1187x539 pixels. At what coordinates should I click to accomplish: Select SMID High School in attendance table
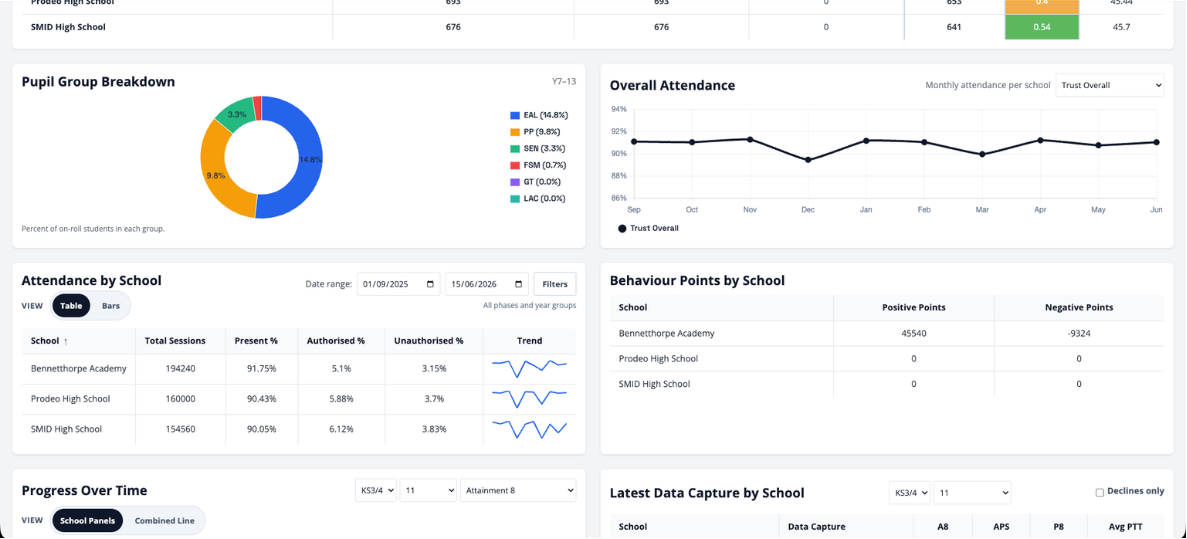coord(67,429)
